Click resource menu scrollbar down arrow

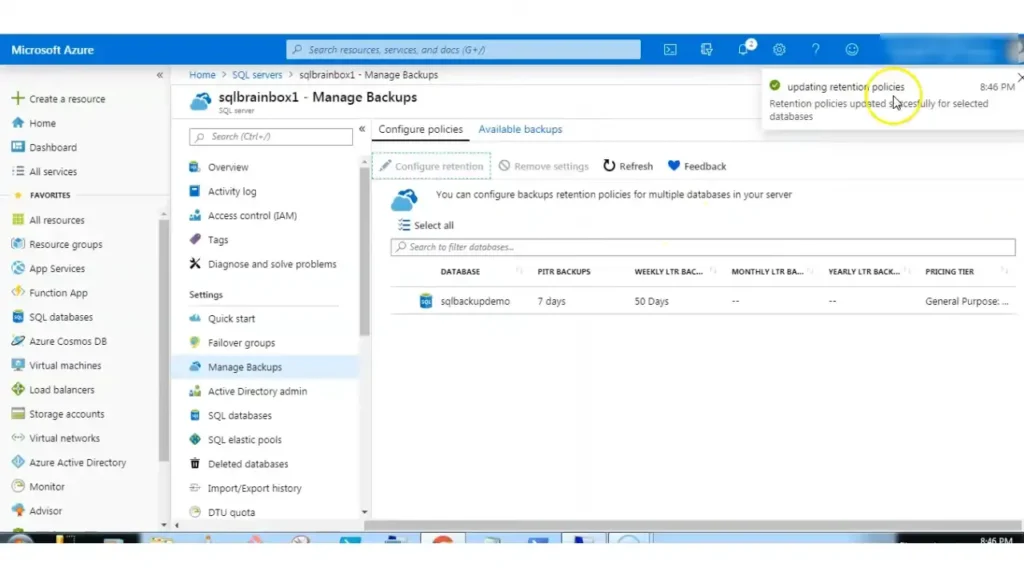[x=364, y=513]
